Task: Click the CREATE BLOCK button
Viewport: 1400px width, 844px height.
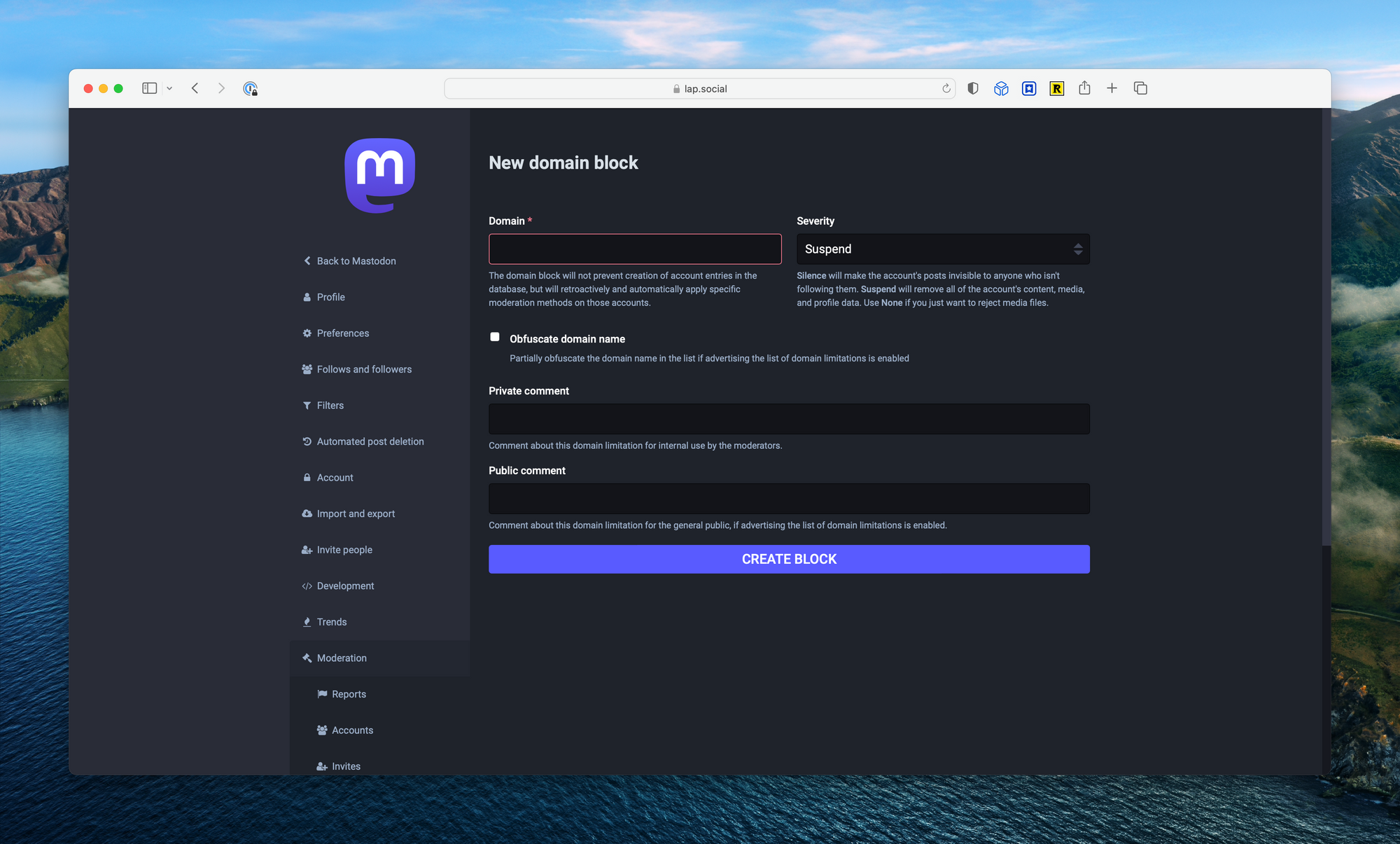Action: click(x=789, y=559)
